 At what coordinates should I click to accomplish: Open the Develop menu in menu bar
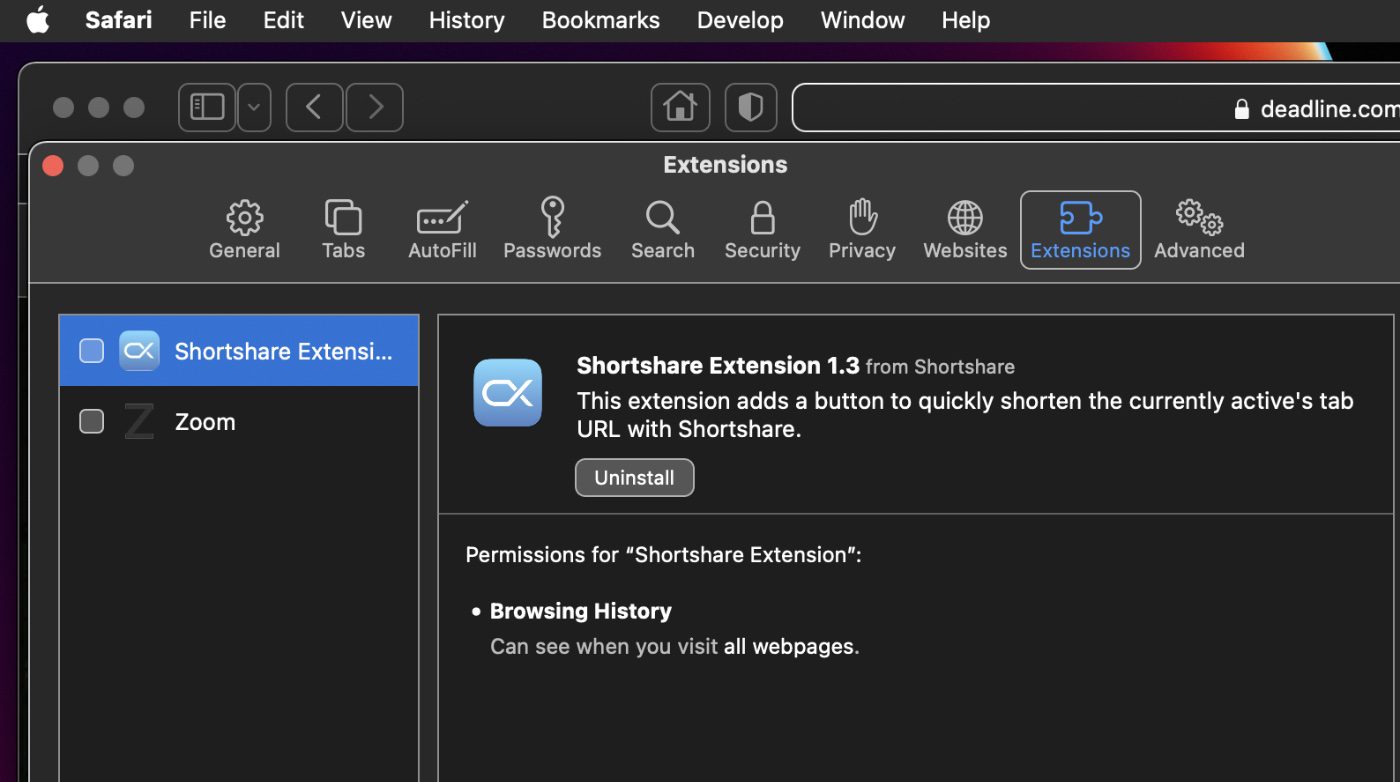(x=740, y=20)
